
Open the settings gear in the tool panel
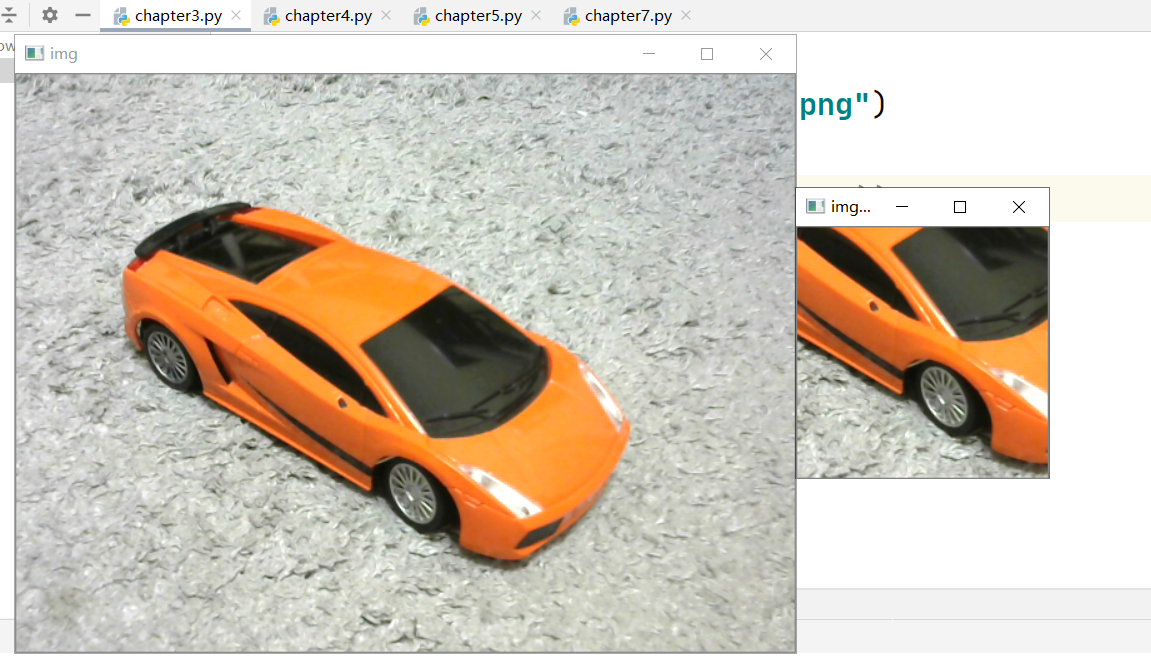50,15
